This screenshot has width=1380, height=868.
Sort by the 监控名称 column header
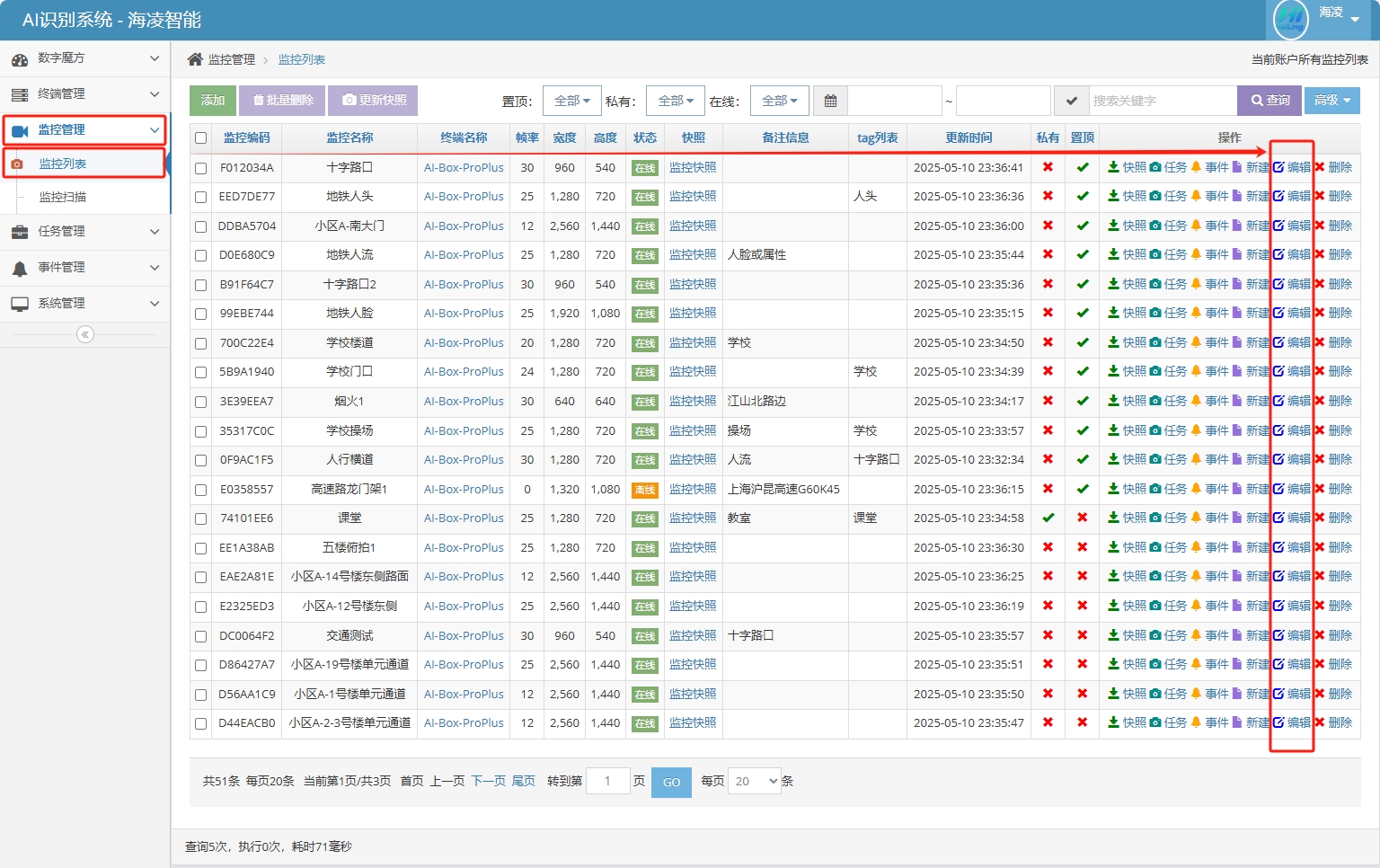[349, 137]
